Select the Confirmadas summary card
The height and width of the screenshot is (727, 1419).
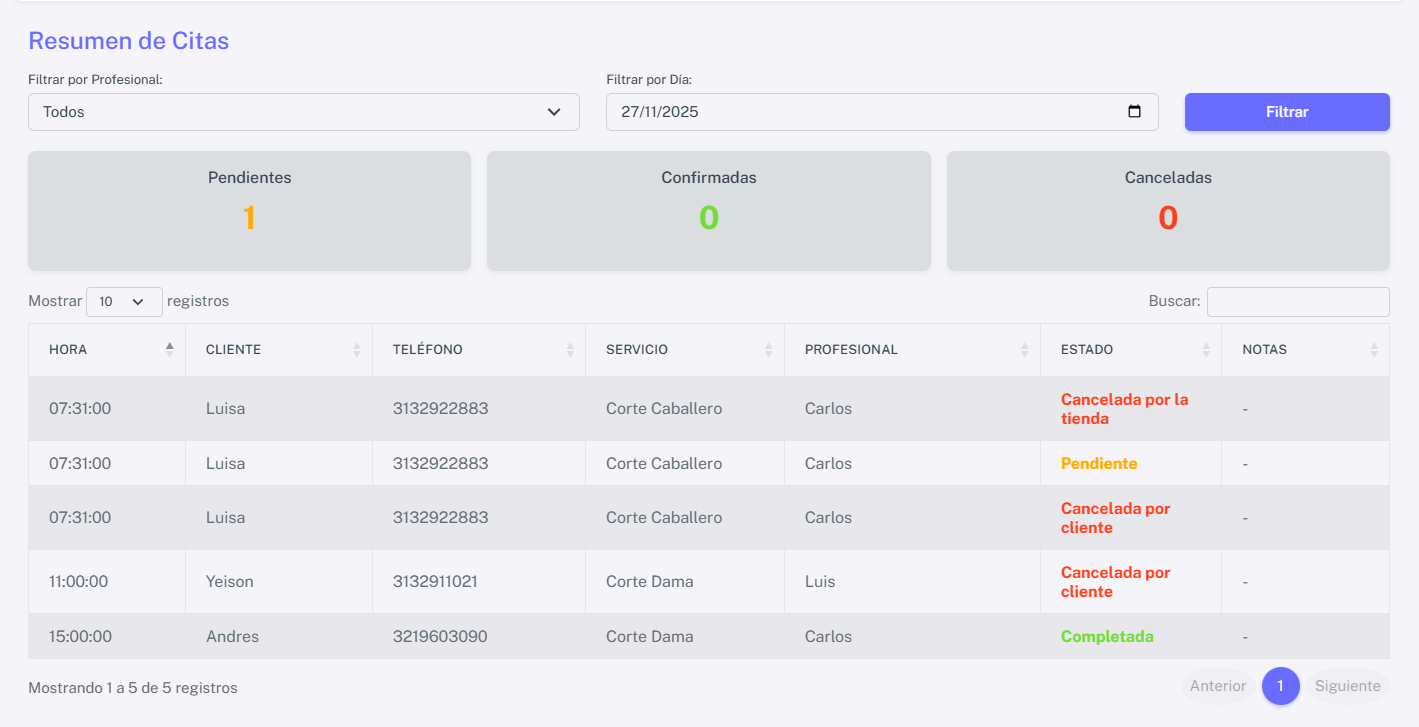(x=708, y=211)
